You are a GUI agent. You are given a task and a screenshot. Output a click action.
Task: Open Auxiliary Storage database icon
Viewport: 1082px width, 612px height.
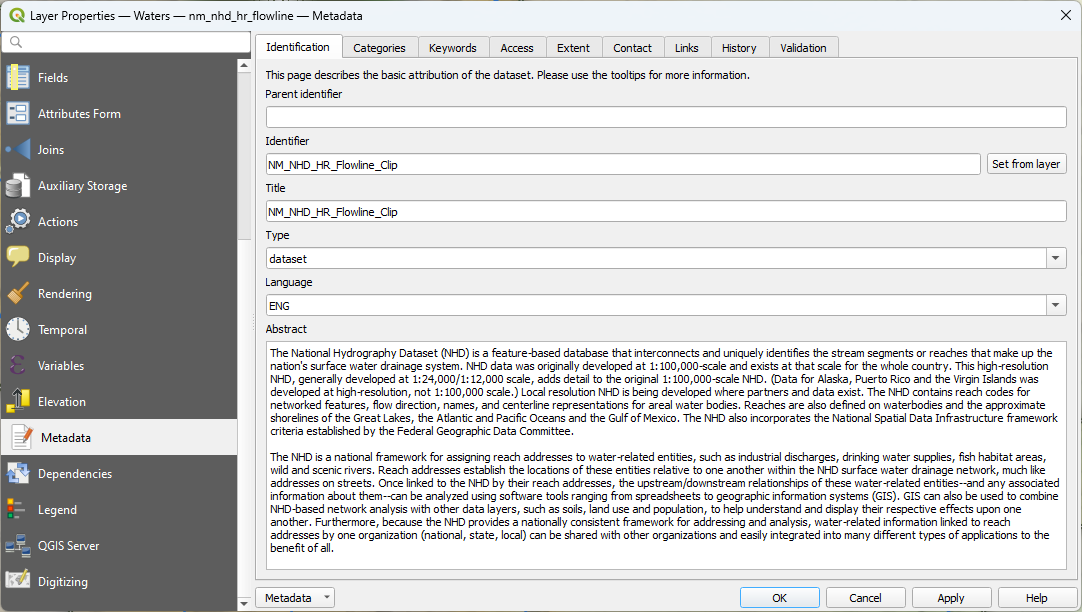click(18, 186)
